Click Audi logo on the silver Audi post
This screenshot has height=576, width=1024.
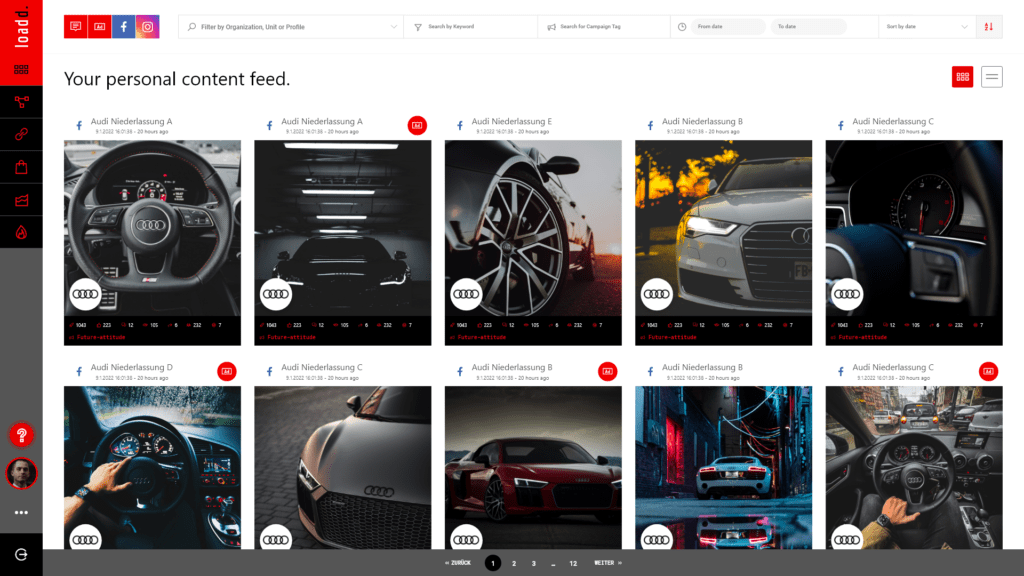tap(656, 295)
